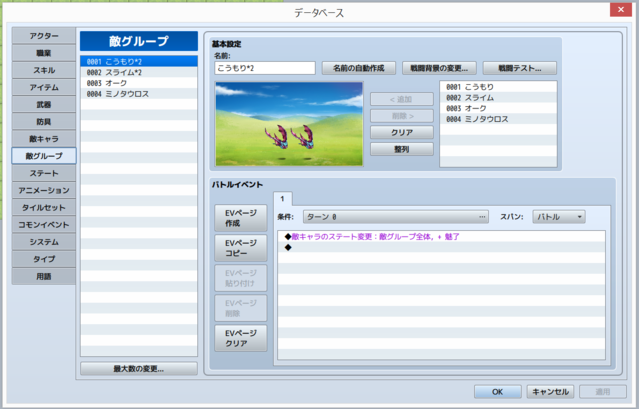Select troop 0004 ミノタウロス in troop list

pyautogui.click(x=139, y=94)
